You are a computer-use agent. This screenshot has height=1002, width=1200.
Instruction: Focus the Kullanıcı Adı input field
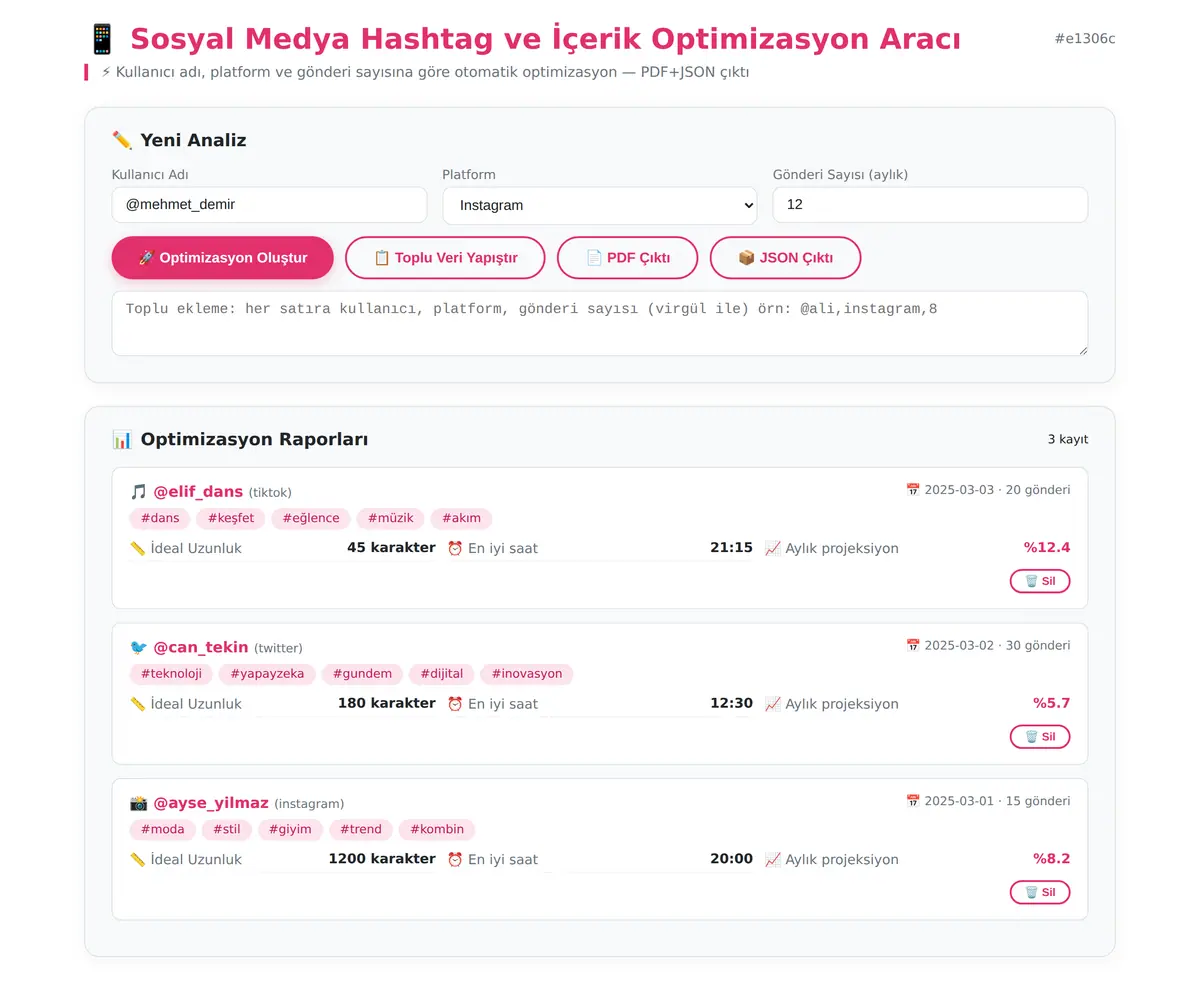pos(269,205)
